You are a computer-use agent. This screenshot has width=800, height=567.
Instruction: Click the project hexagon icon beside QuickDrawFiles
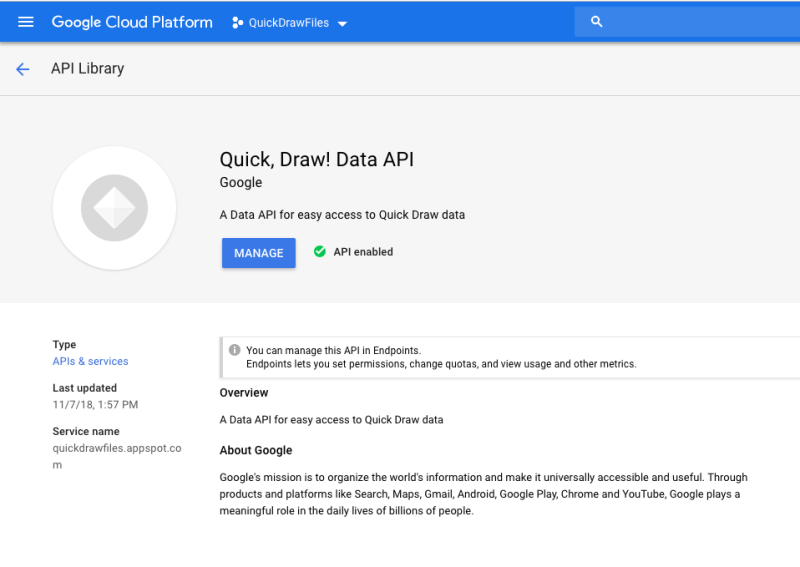[x=237, y=22]
